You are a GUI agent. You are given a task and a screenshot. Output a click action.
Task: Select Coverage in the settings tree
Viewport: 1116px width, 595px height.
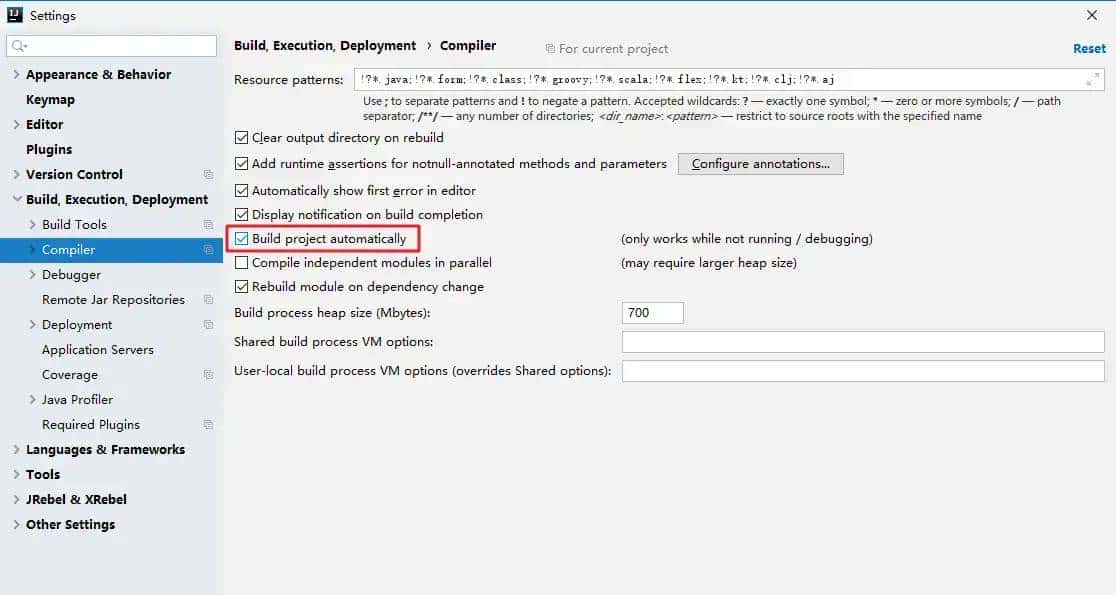click(70, 374)
